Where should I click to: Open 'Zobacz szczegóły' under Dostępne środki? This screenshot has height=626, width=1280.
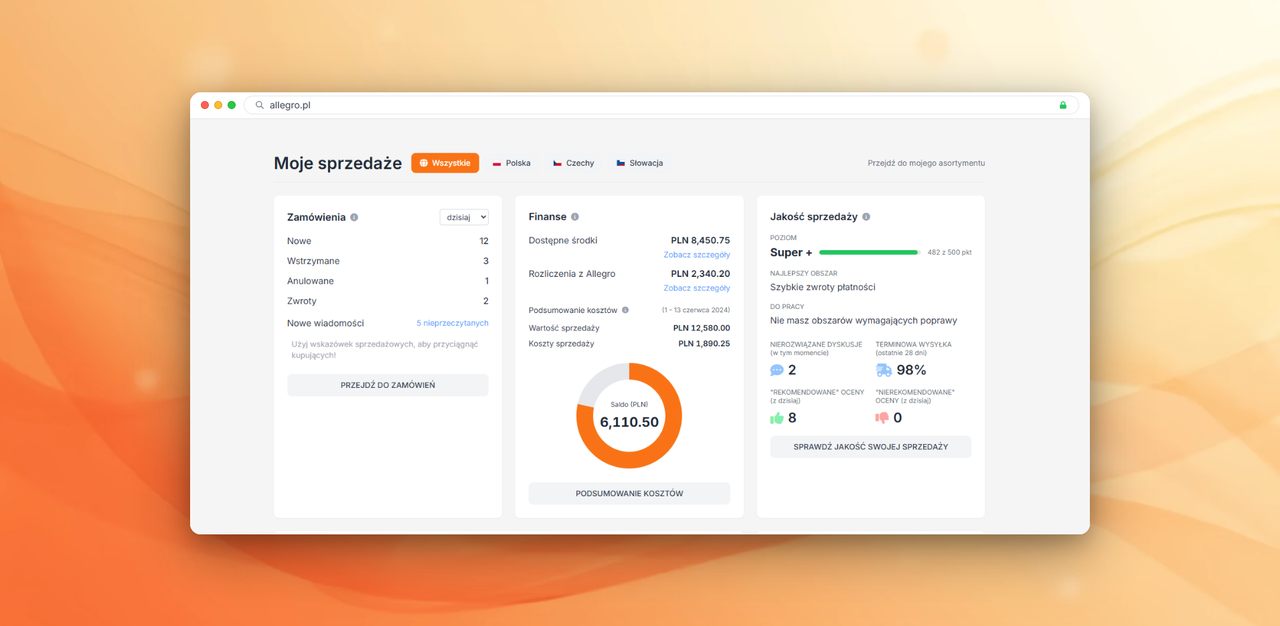[696, 255]
